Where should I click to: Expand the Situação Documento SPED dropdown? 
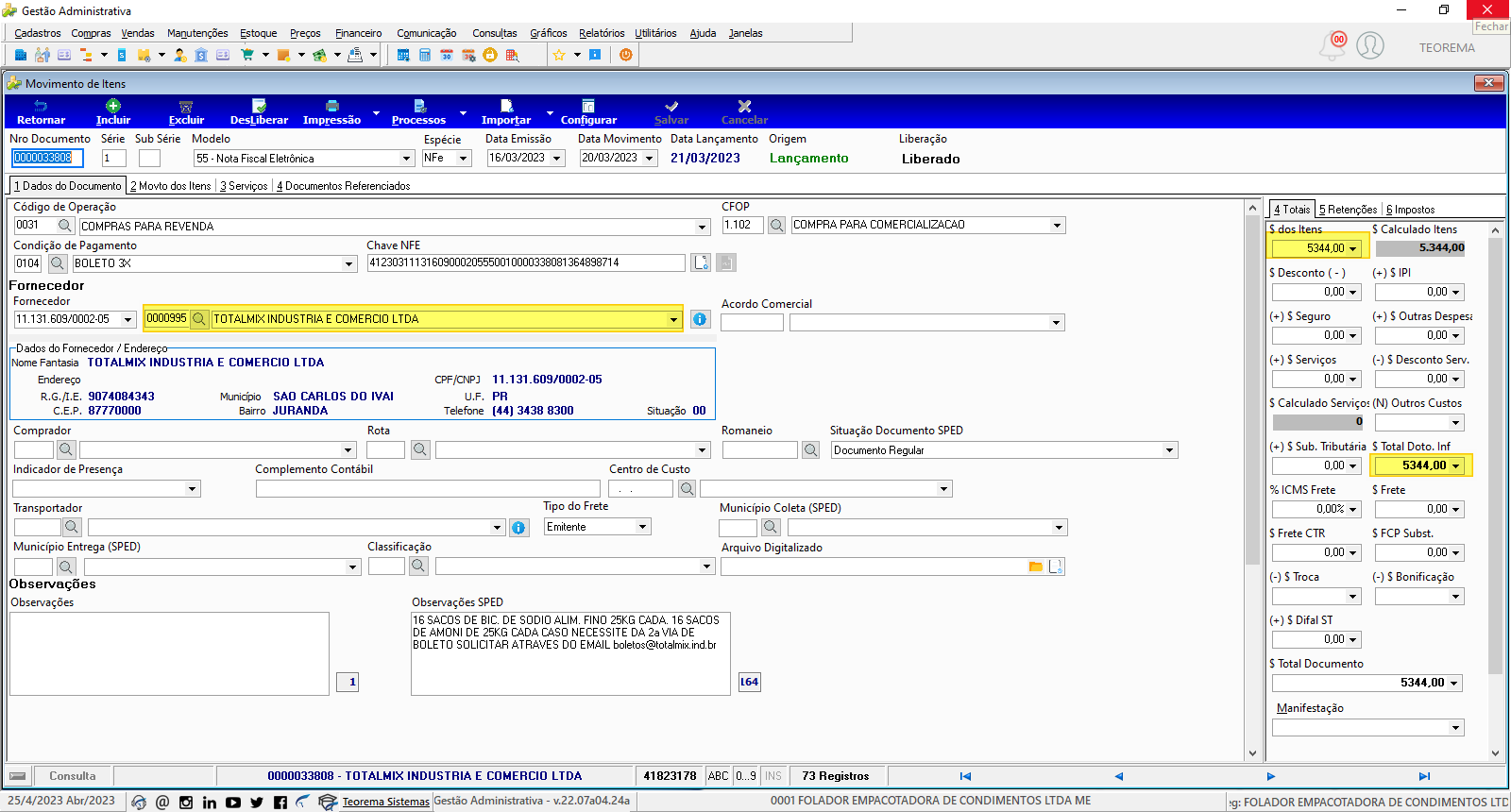coord(1170,450)
